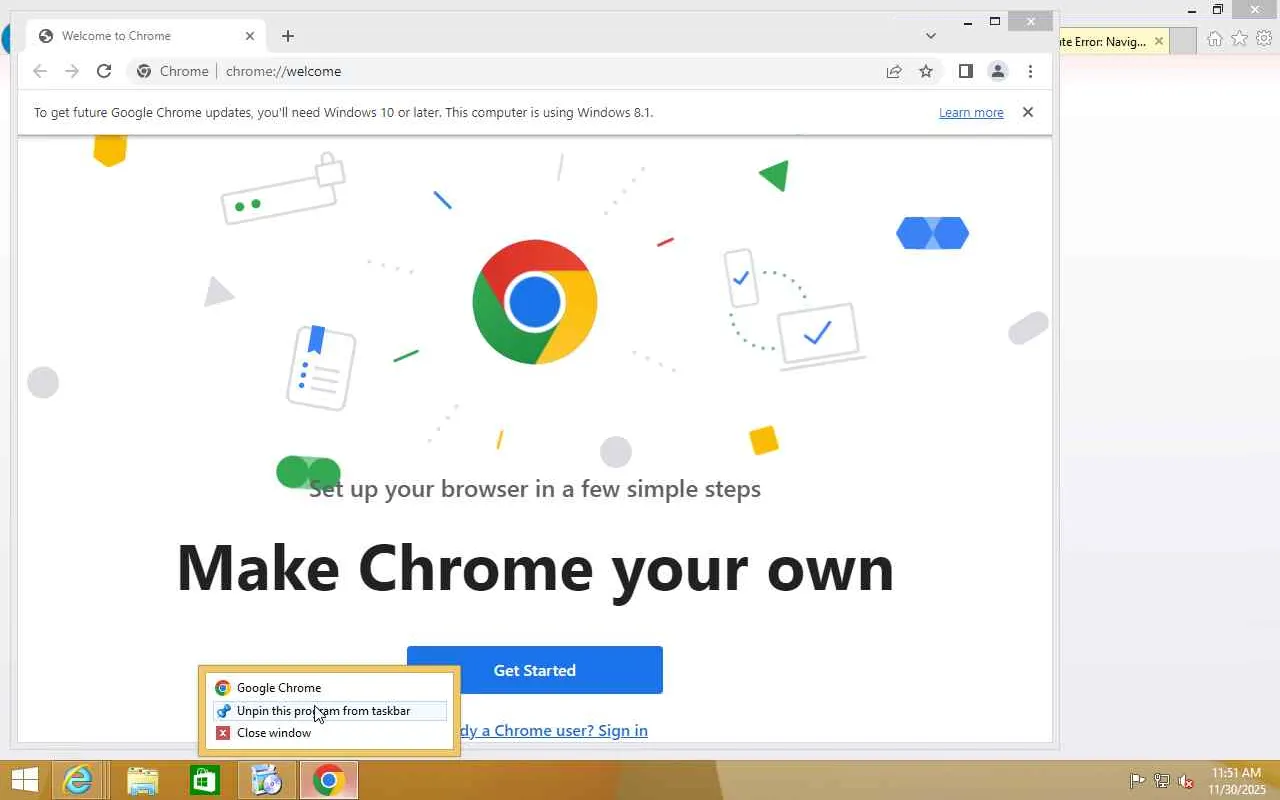1280x800 pixels.
Task: Open the Action Center flag in the tray
Action: coord(1138,781)
